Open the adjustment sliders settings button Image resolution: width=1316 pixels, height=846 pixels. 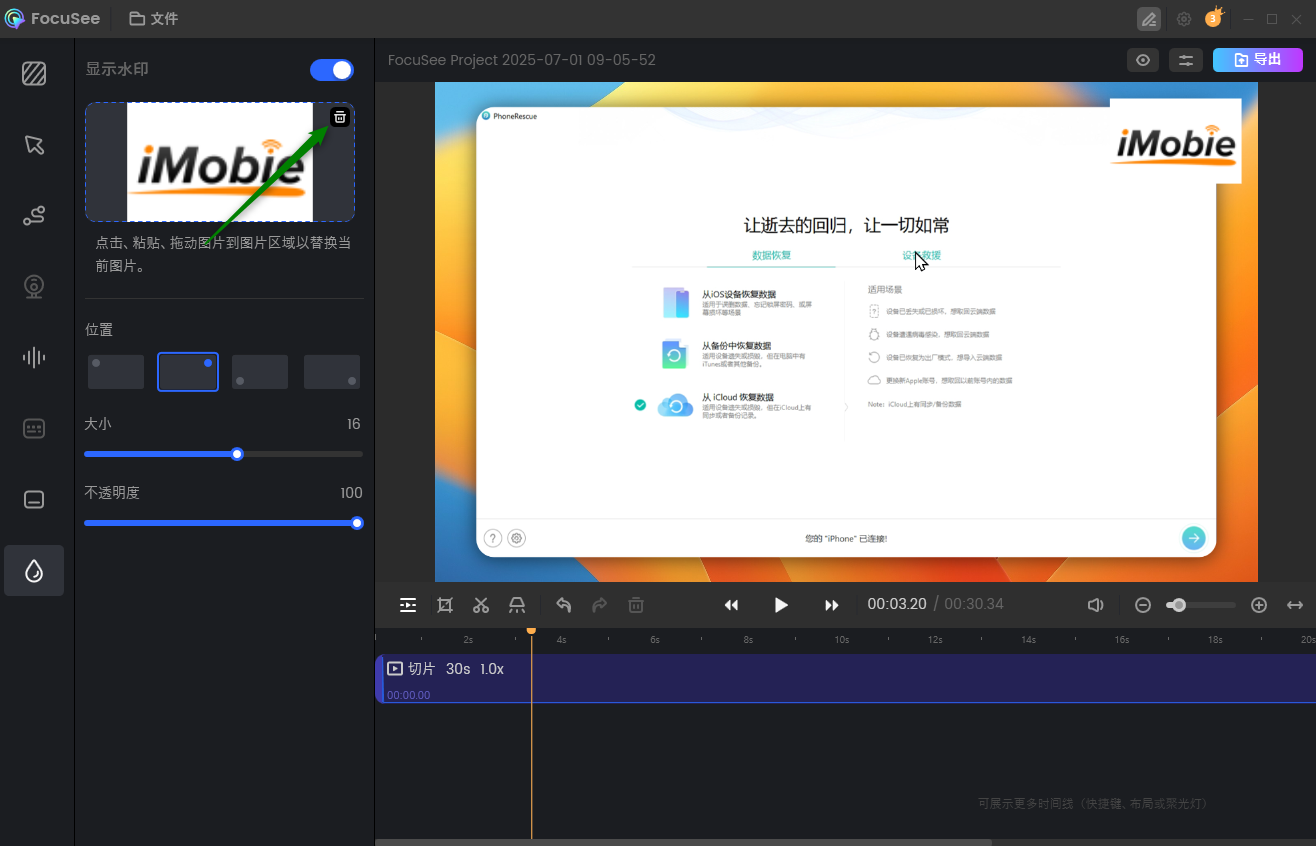tap(1186, 60)
